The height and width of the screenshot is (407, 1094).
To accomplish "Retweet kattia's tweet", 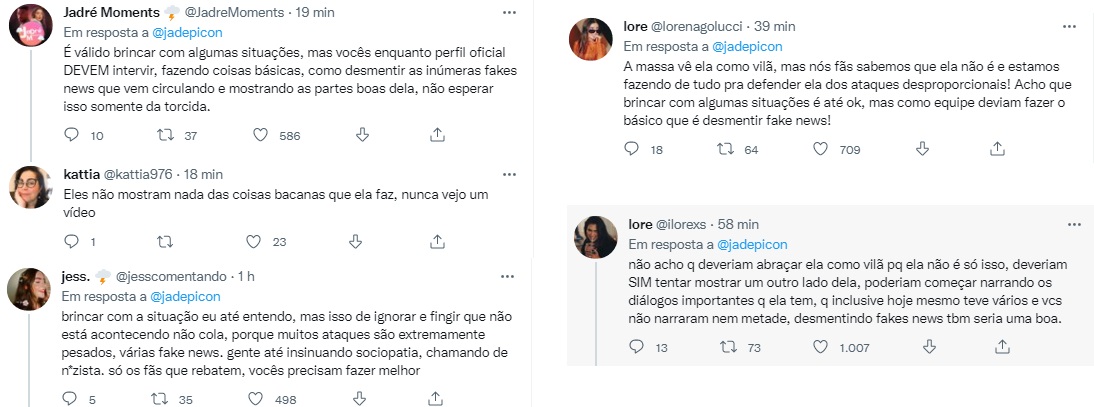I will [166, 241].
